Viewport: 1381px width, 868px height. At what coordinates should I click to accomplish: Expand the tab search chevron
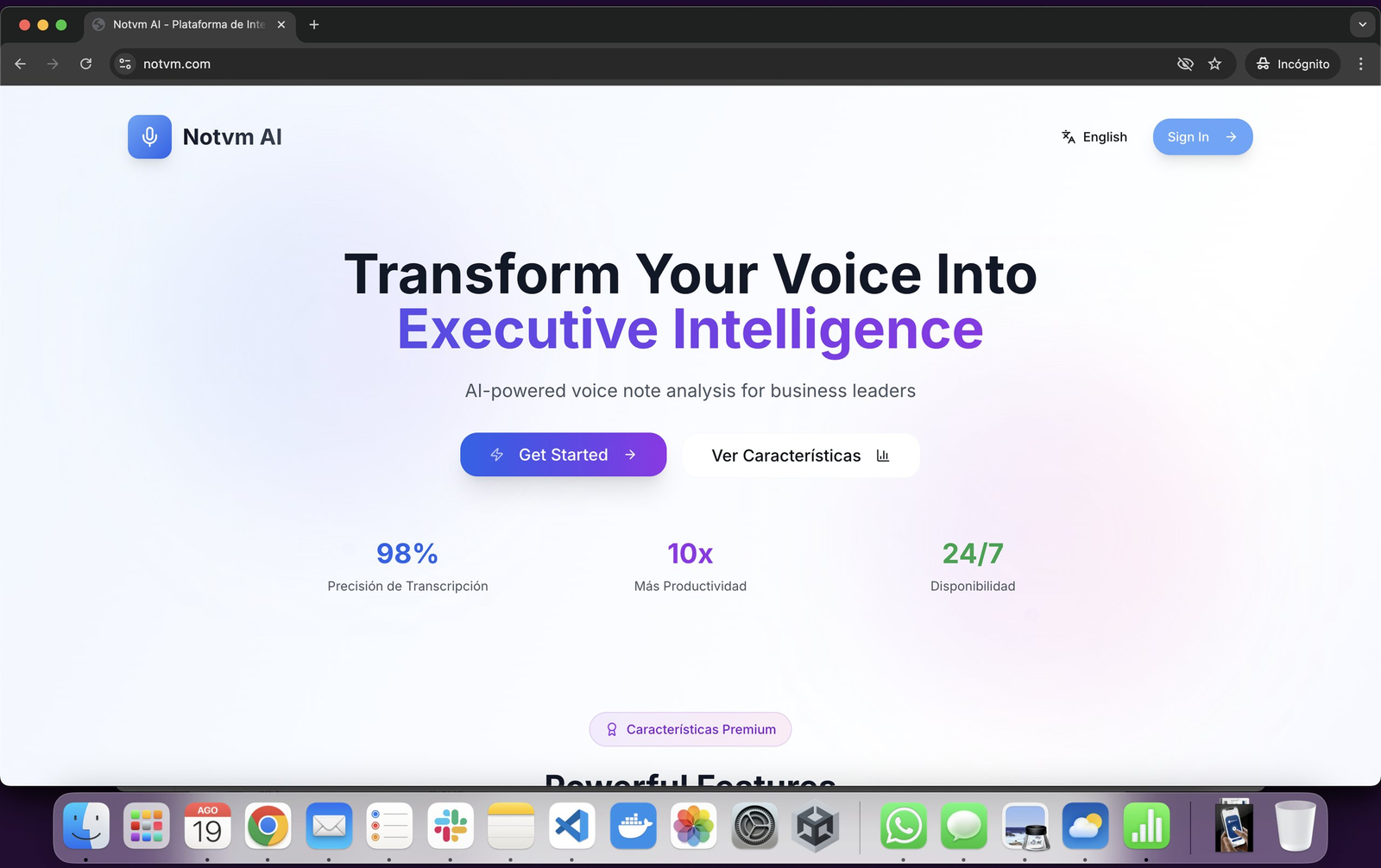tap(1362, 24)
